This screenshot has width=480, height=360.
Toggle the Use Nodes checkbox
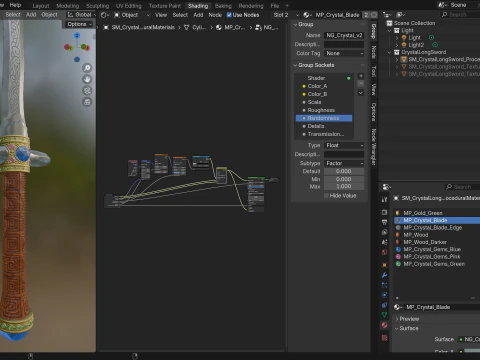point(229,15)
